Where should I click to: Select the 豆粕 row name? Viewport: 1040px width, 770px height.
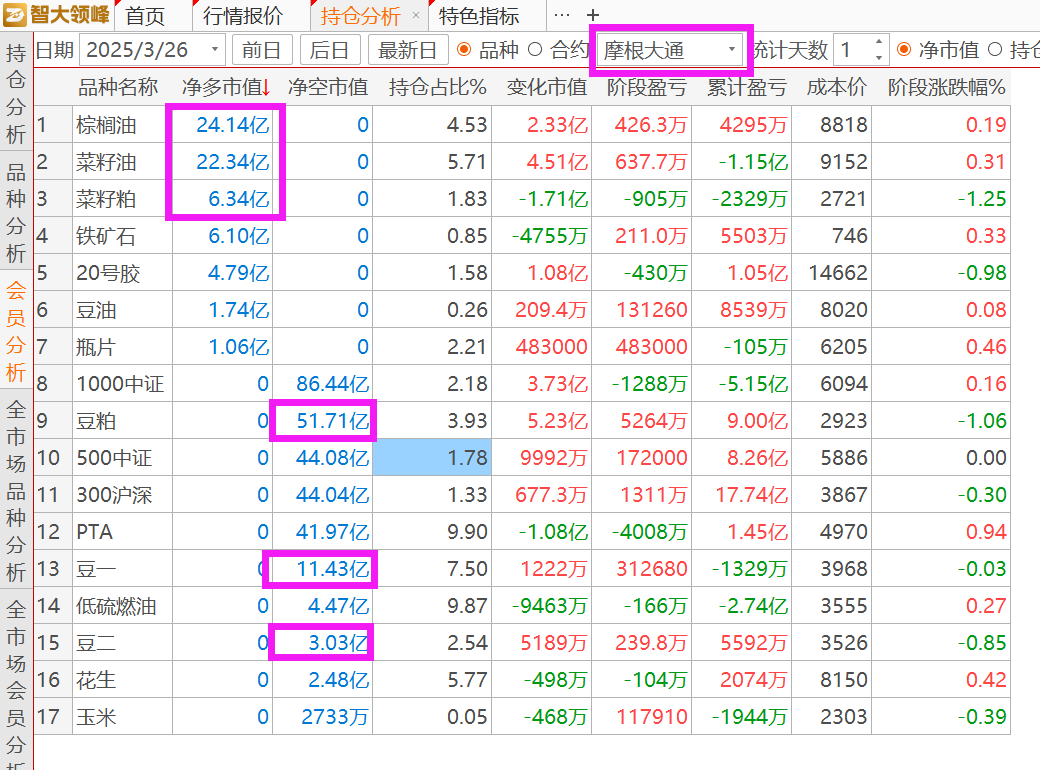96,421
